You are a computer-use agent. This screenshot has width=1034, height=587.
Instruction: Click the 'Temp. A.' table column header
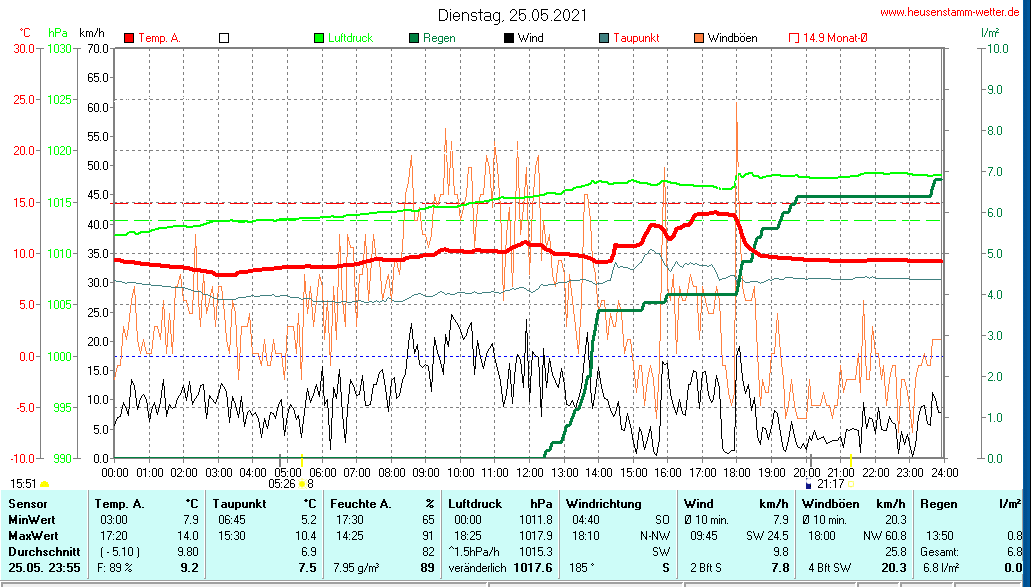pyautogui.click(x=119, y=504)
